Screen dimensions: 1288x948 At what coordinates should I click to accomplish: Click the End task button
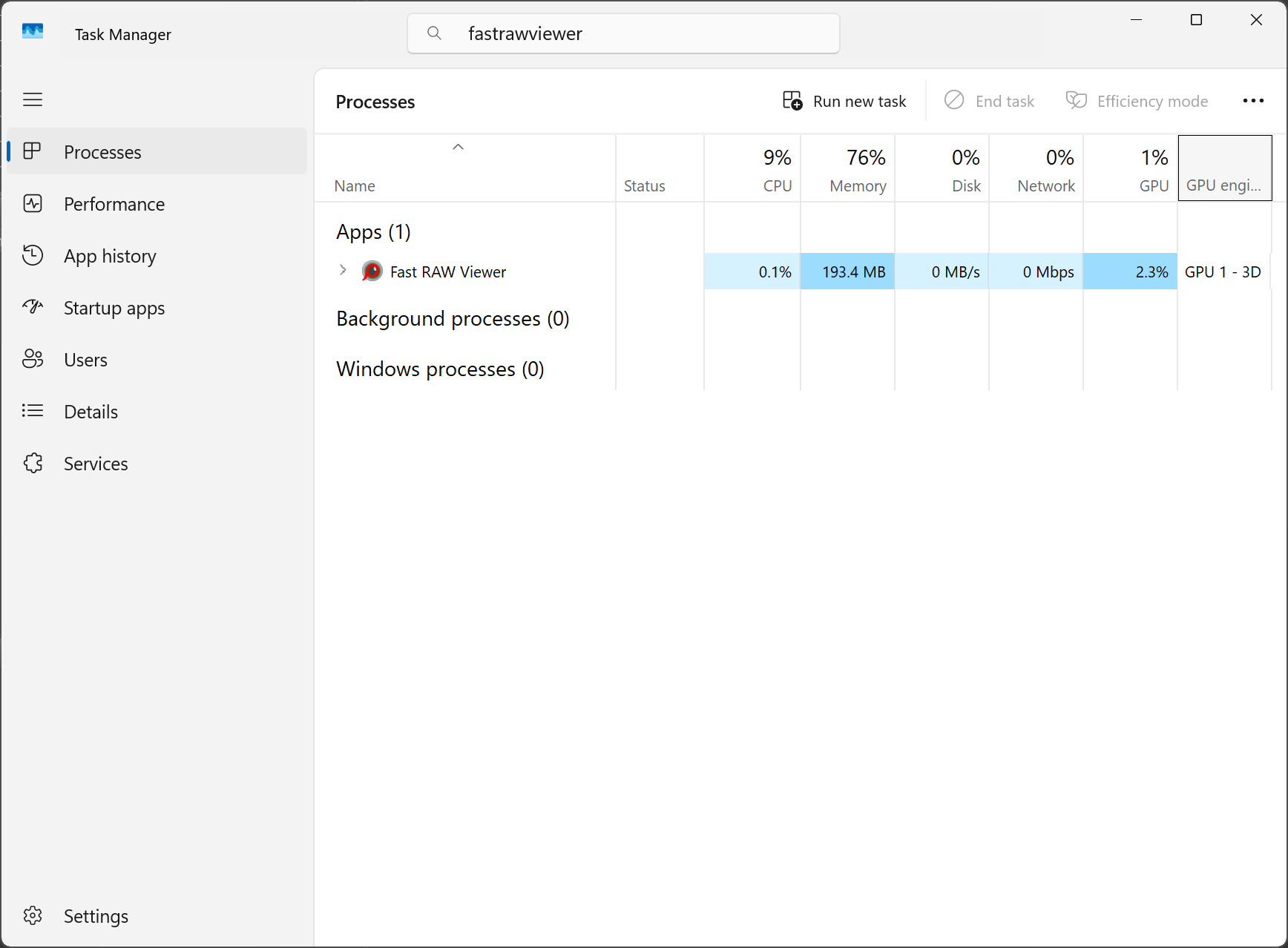989,101
